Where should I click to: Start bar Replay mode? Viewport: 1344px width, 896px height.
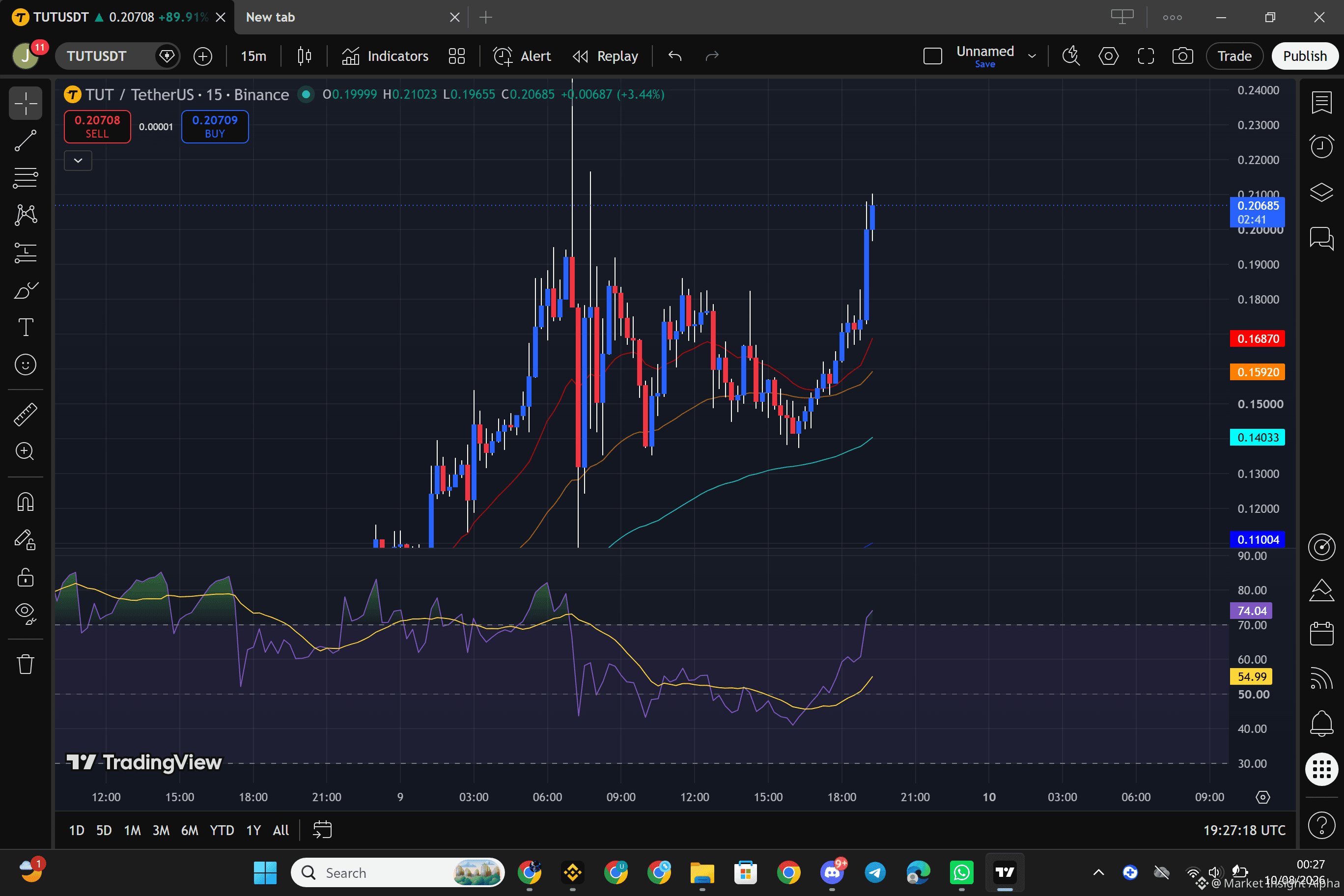coord(605,56)
